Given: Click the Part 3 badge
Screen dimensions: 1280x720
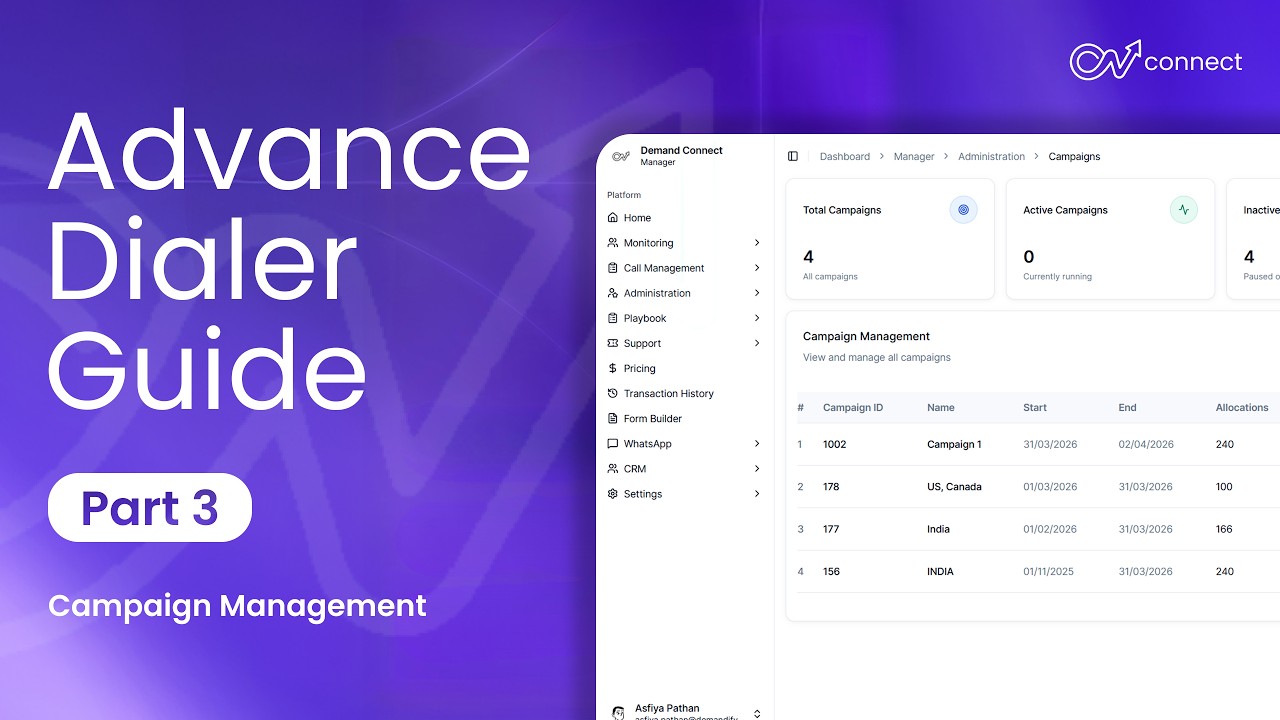Looking at the screenshot, I should pos(150,508).
